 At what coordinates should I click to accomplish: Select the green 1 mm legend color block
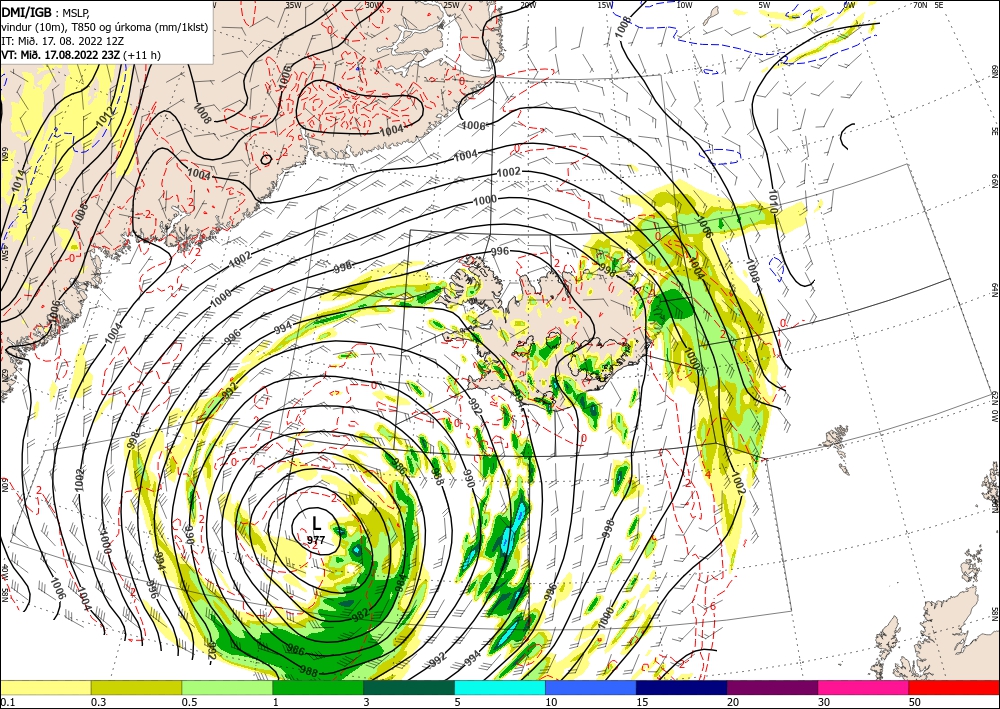[x=318, y=687]
